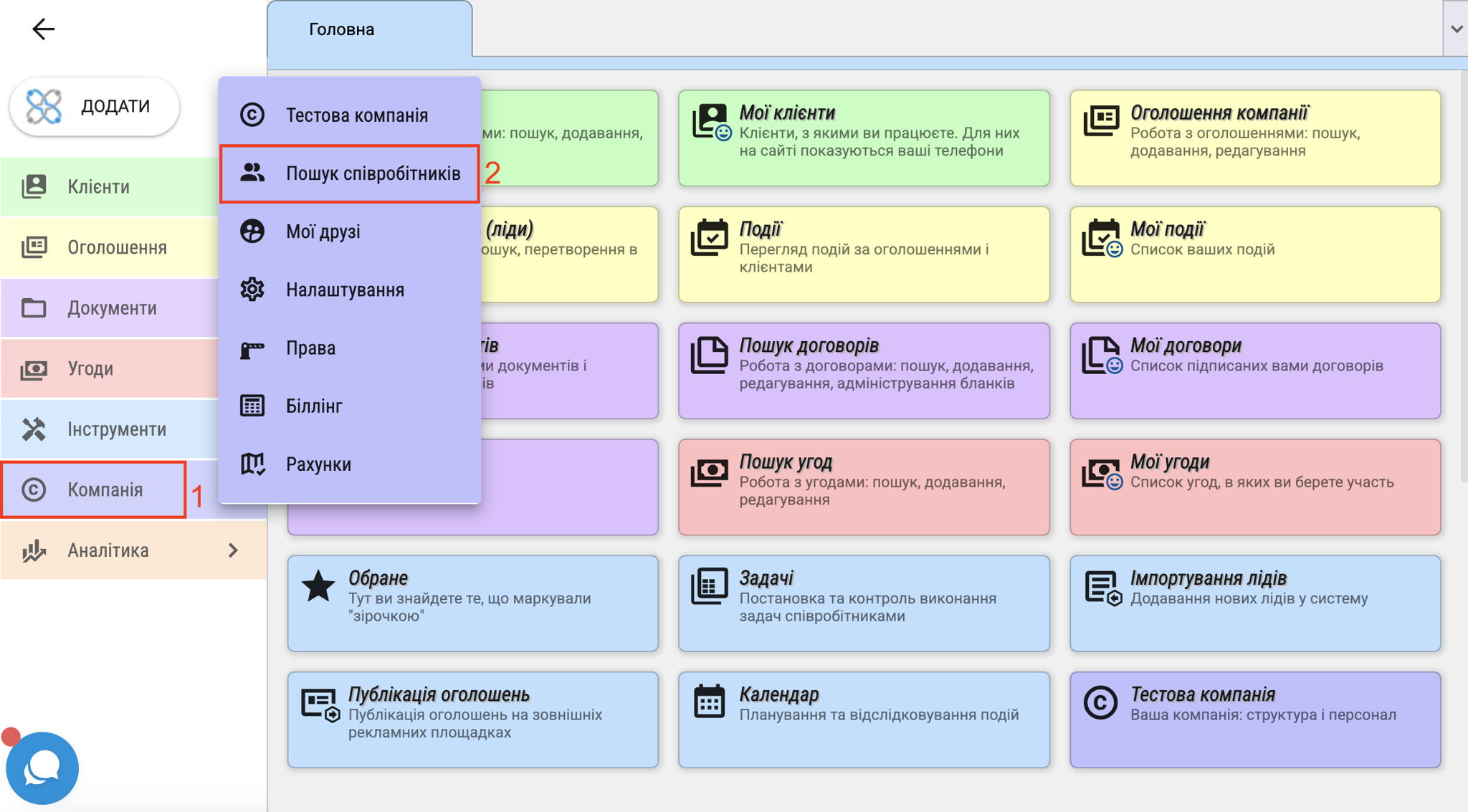Click the Оголошення компанії newspaper icon

pyautogui.click(x=1101, y=120)
